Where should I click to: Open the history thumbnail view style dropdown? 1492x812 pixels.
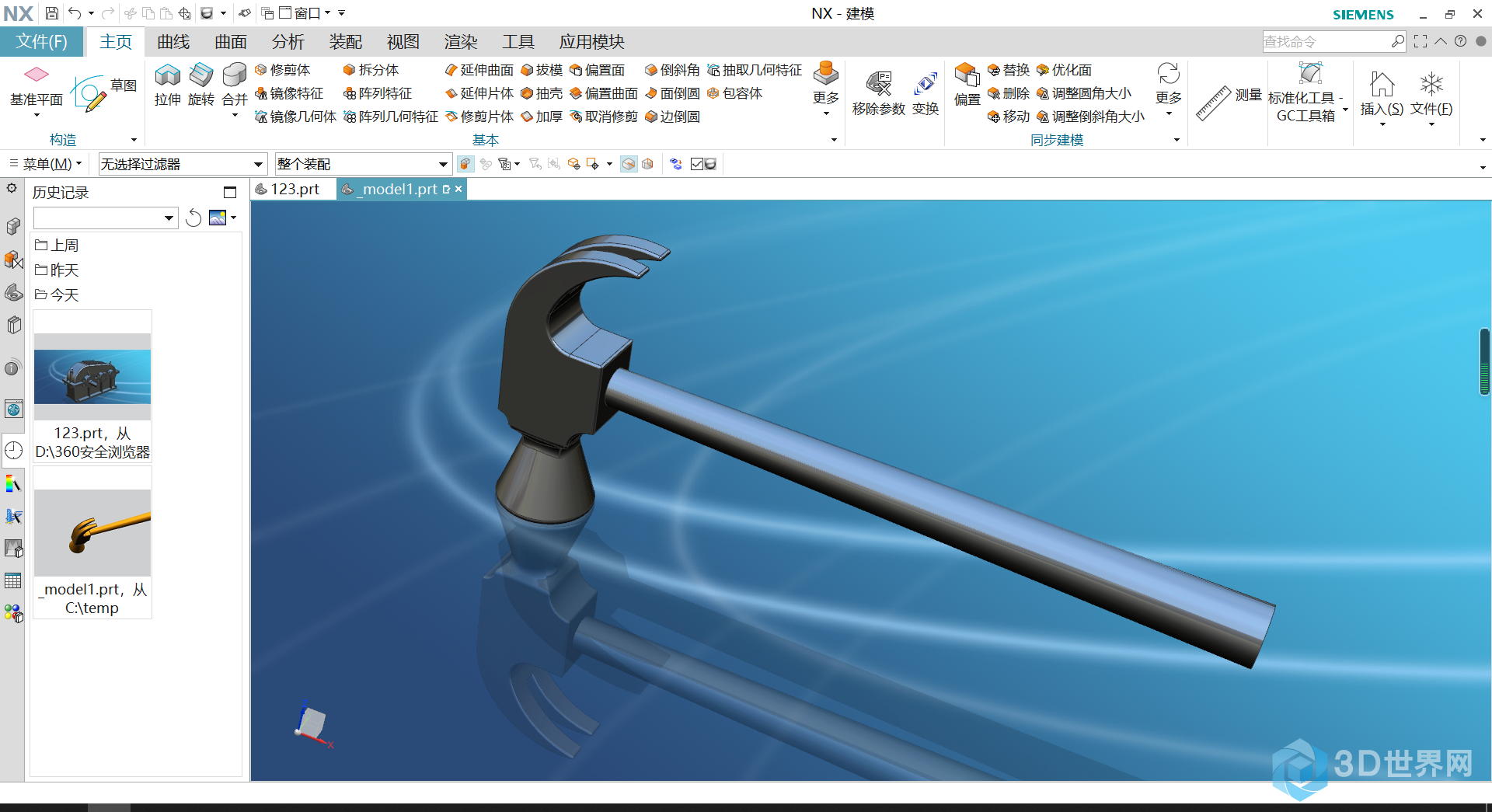tap(232, 218)
